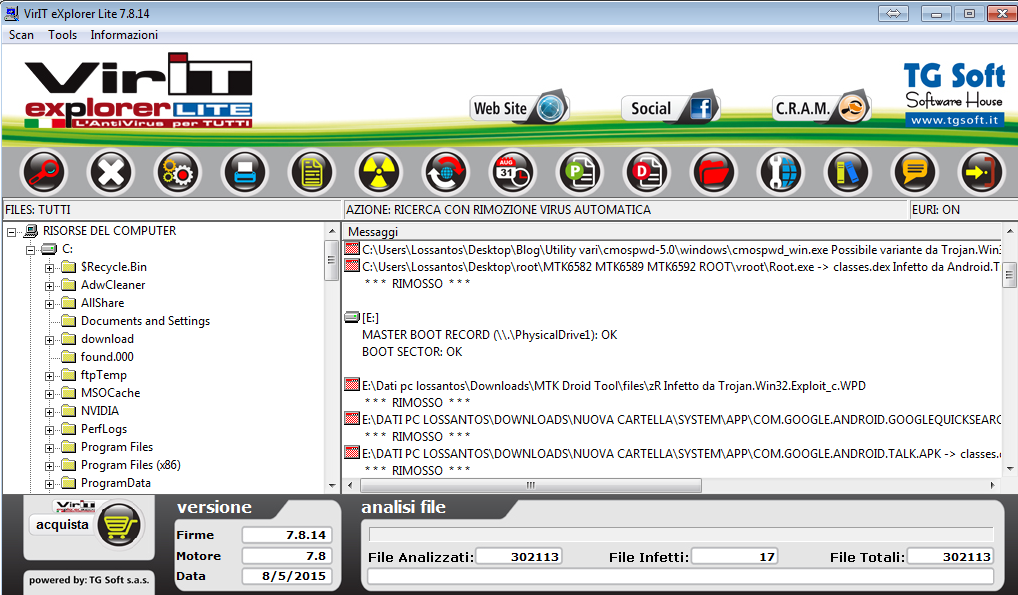Expand the download folder
Screen dimensions: 1018x595
coord(49,340)
